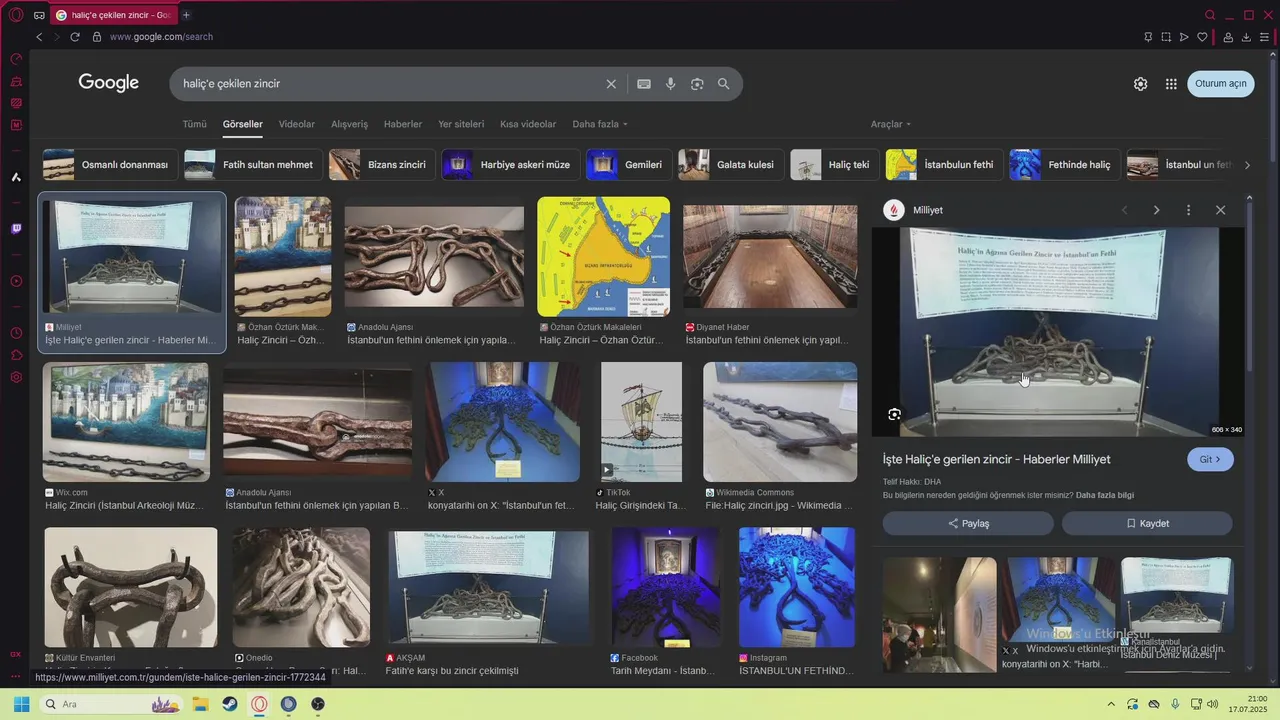Viewport: 1280px width, 720px height.
Task: Click the Windows Start button
Action: pos(21,704)
